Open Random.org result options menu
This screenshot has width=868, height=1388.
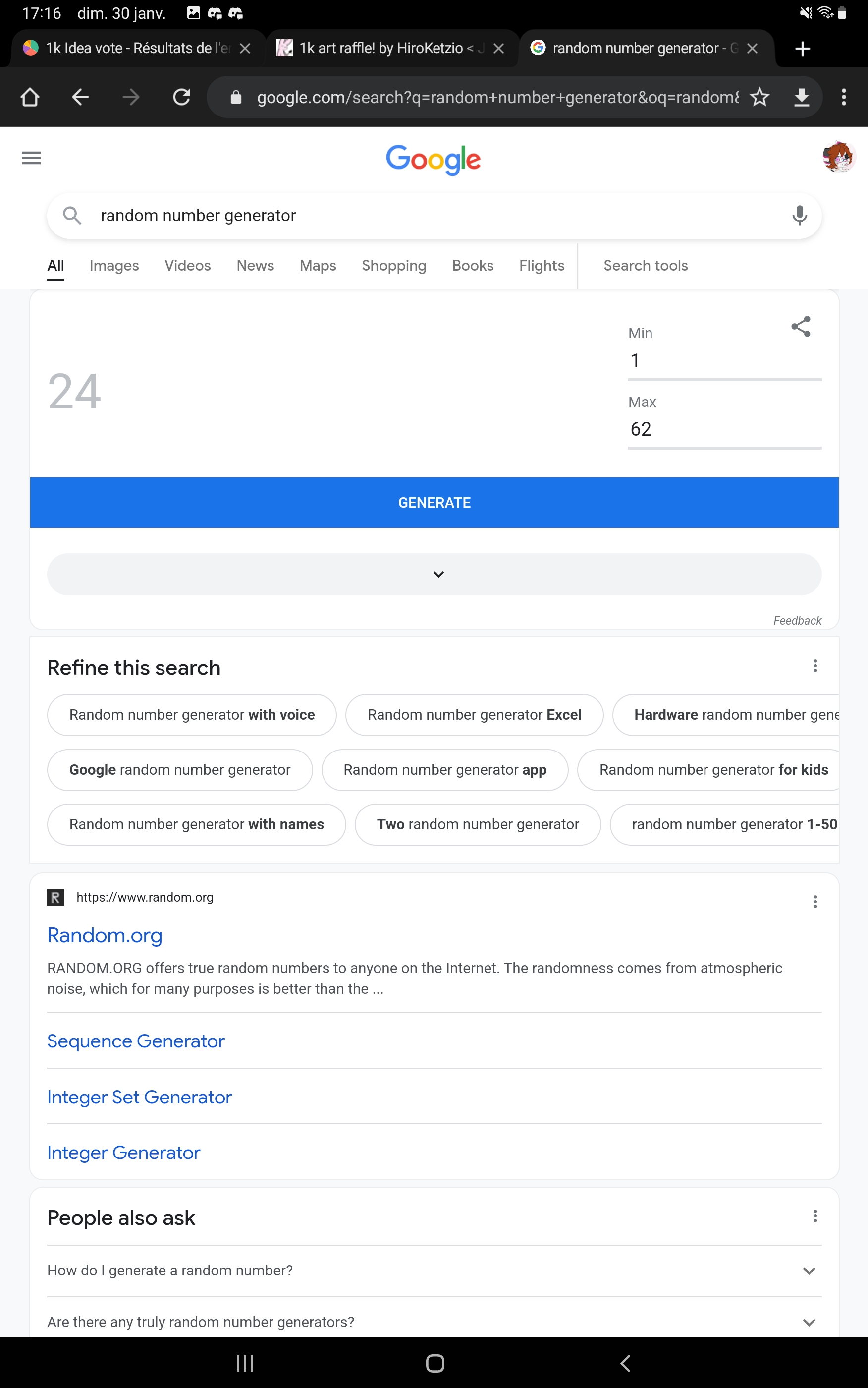point(814,902)
